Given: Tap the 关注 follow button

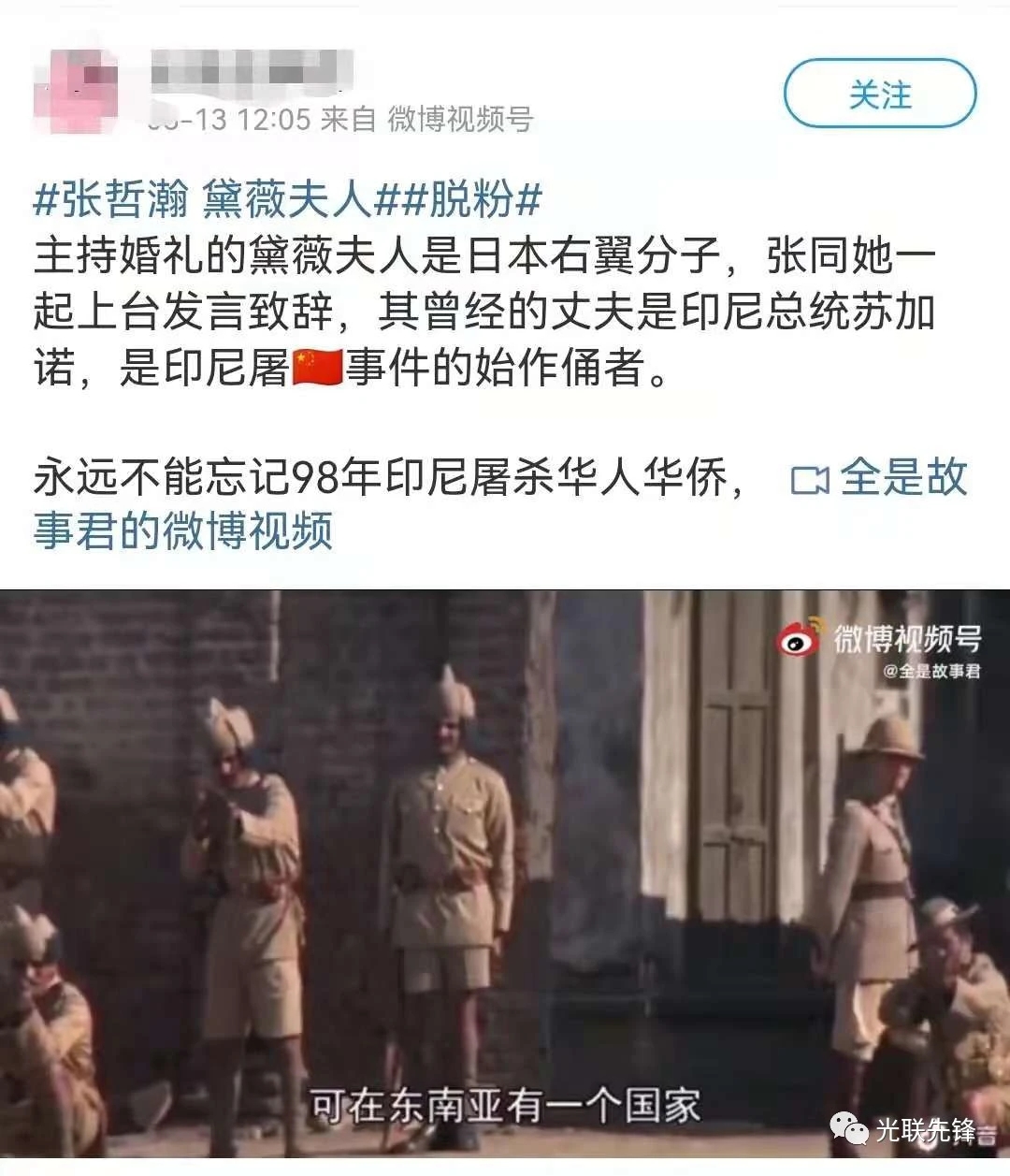Looking at the screenshot, I should pos(880,94).
